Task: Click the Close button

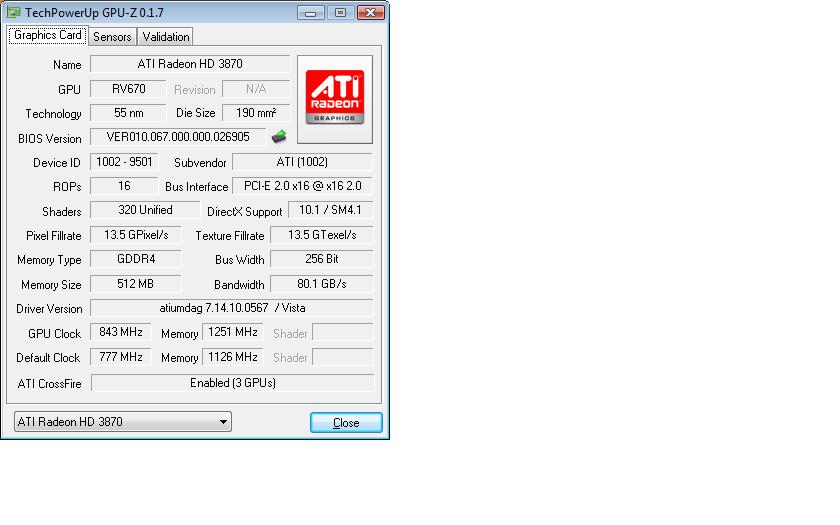Action: (x=346, y=423)
